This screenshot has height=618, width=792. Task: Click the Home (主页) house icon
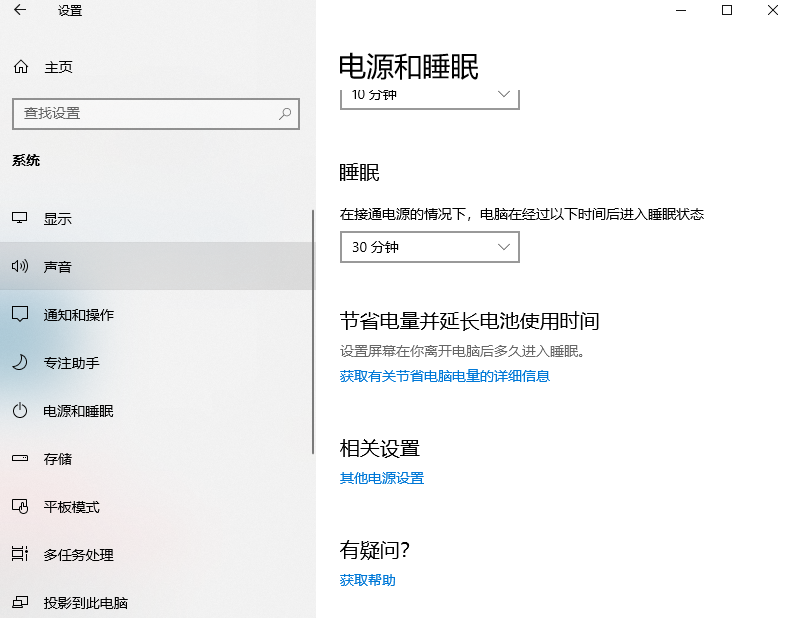point(20,67)
